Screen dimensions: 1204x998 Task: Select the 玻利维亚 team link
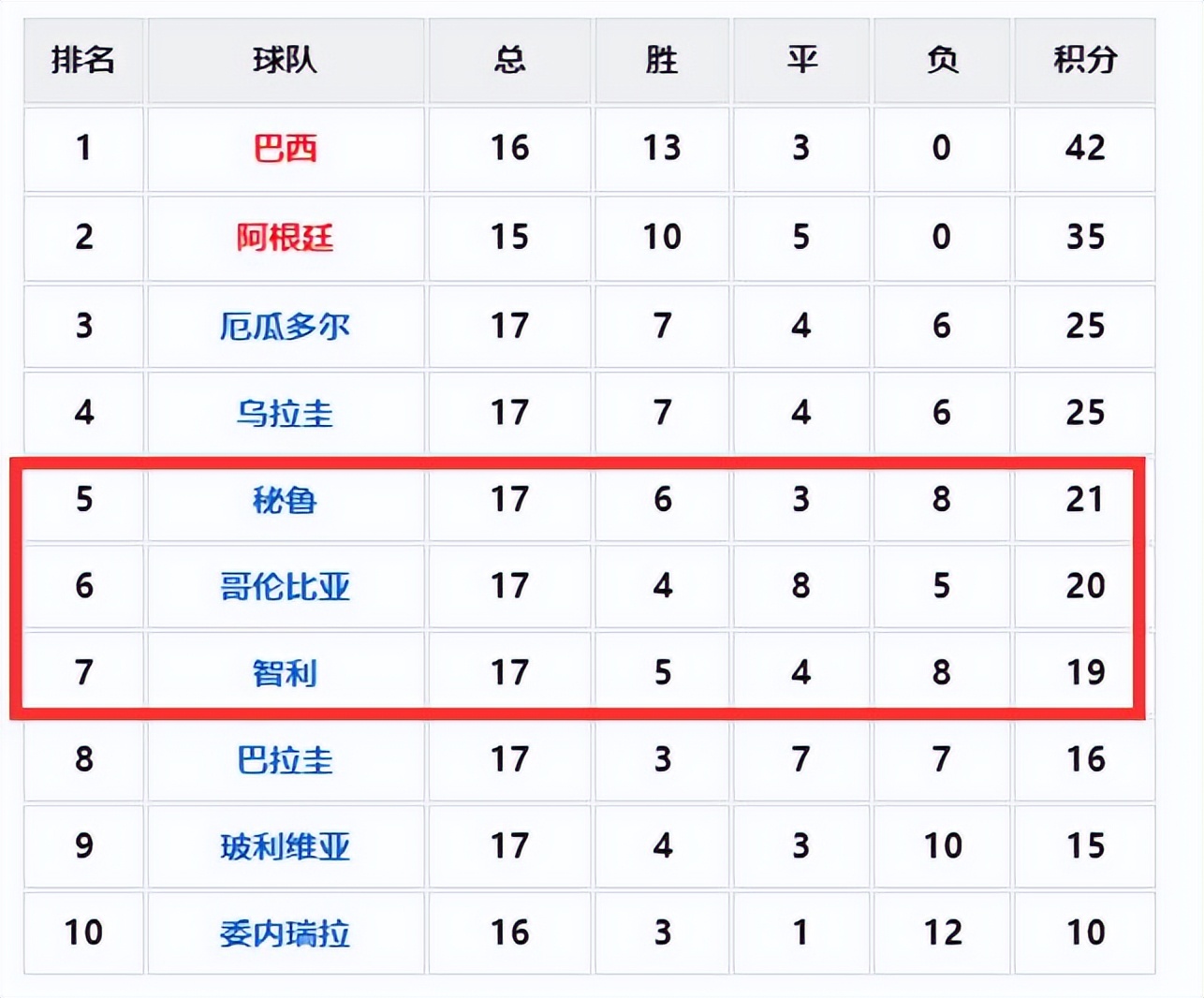pyautogui.click(x=286, y=846)
